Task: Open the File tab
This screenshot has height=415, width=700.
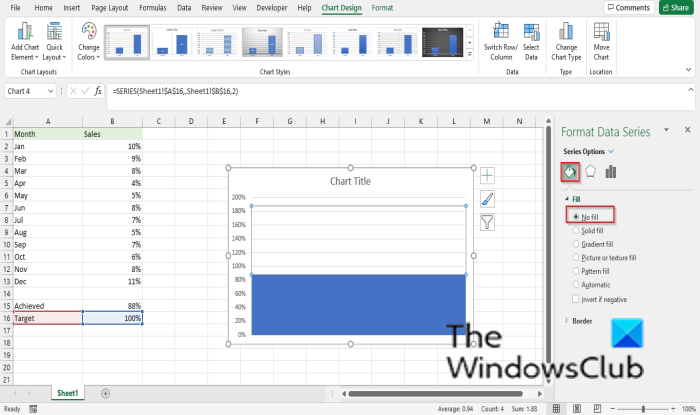Action: (15, 8)
